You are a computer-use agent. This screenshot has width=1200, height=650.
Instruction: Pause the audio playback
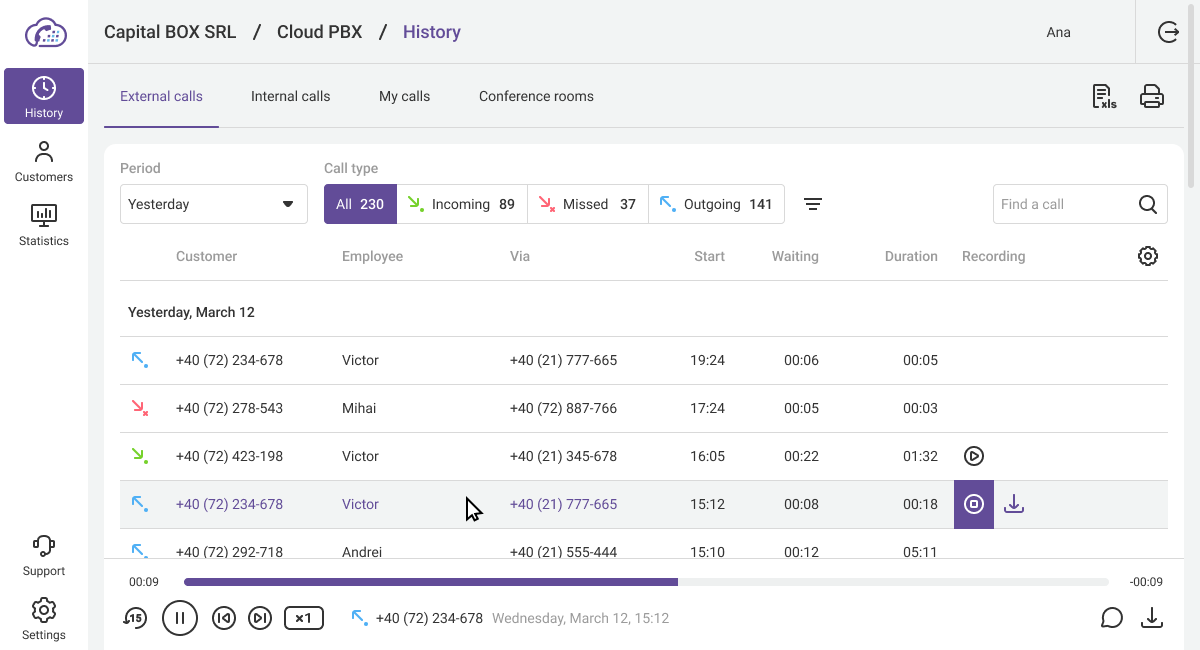click(x=180, y=618)
